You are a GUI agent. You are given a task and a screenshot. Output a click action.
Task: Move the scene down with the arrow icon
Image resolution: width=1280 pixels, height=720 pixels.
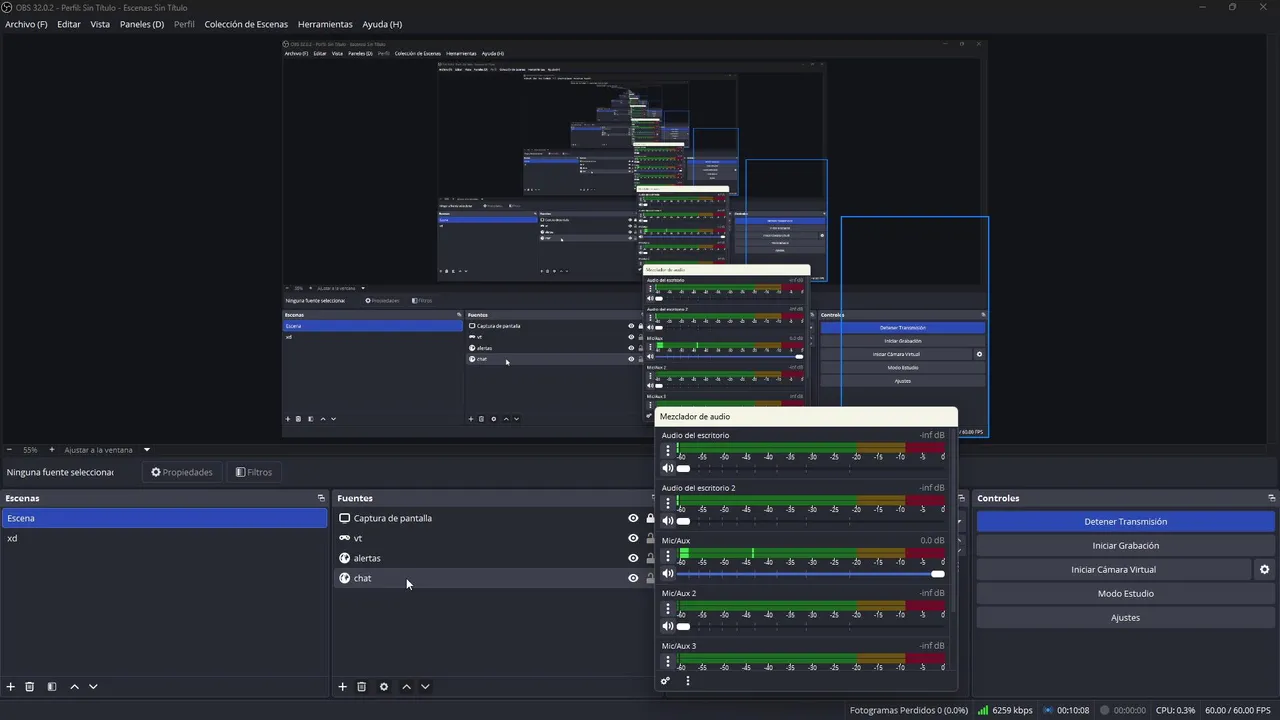[93, 687]
